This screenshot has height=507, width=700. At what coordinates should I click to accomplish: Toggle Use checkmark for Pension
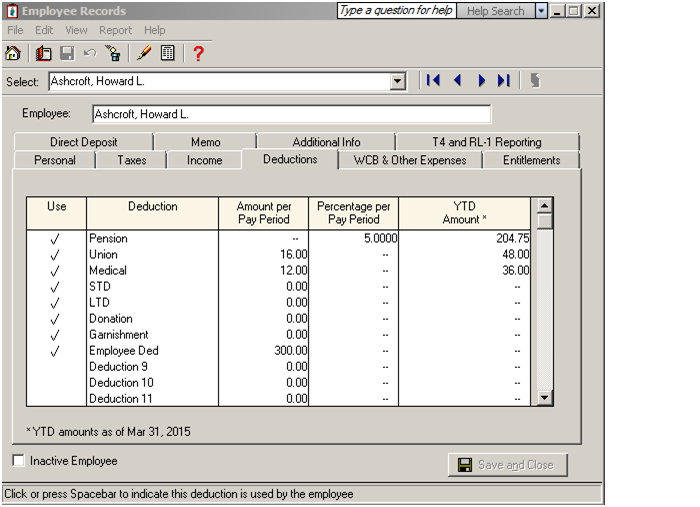pyautogui.click(x=55, y=239)
